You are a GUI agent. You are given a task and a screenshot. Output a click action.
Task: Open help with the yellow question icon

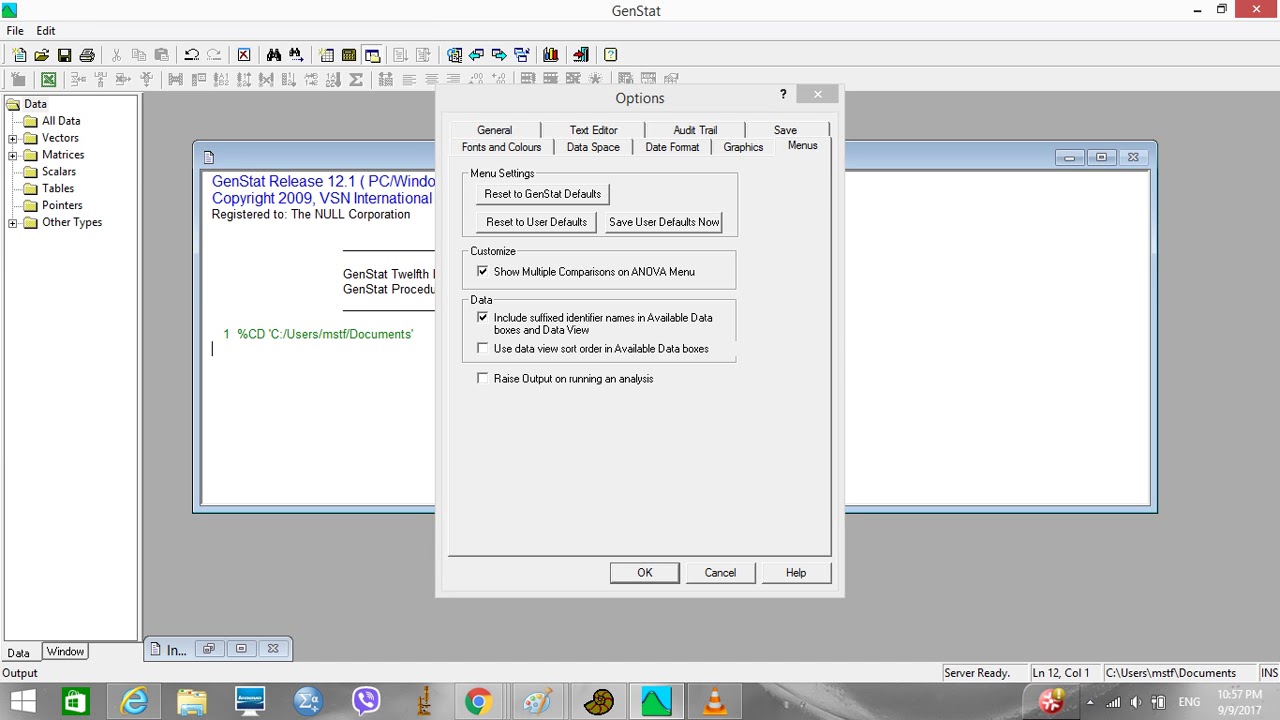[610, 55]
